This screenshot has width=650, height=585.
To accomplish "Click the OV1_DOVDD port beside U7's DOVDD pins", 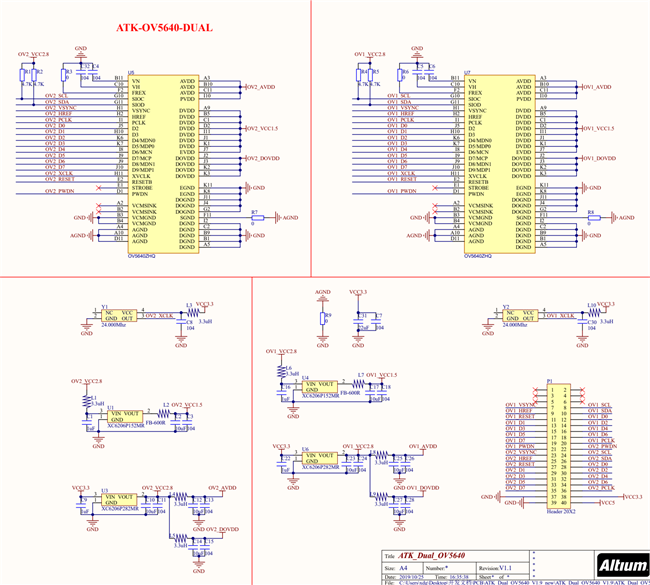I will click(599, 158).
